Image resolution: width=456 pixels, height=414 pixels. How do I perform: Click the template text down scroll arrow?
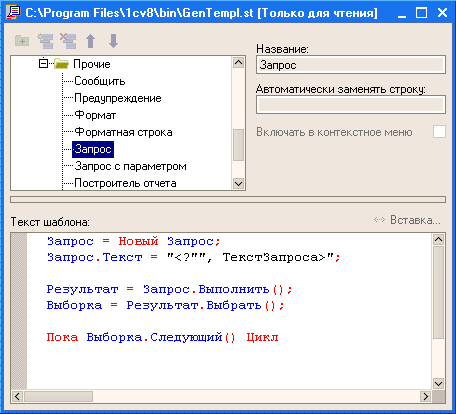[438, 383]
